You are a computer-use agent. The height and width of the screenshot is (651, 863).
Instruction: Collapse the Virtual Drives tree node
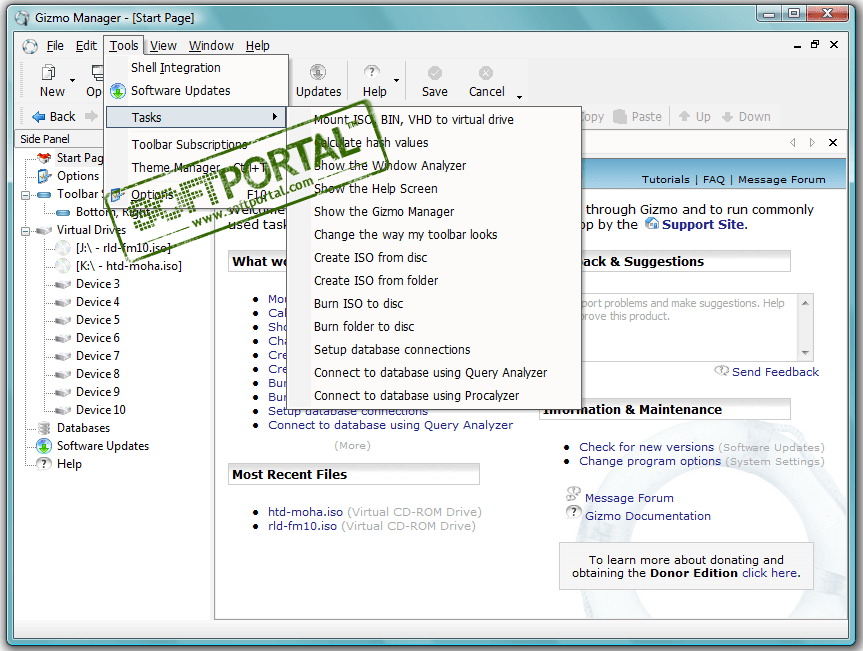click(25, 231)
